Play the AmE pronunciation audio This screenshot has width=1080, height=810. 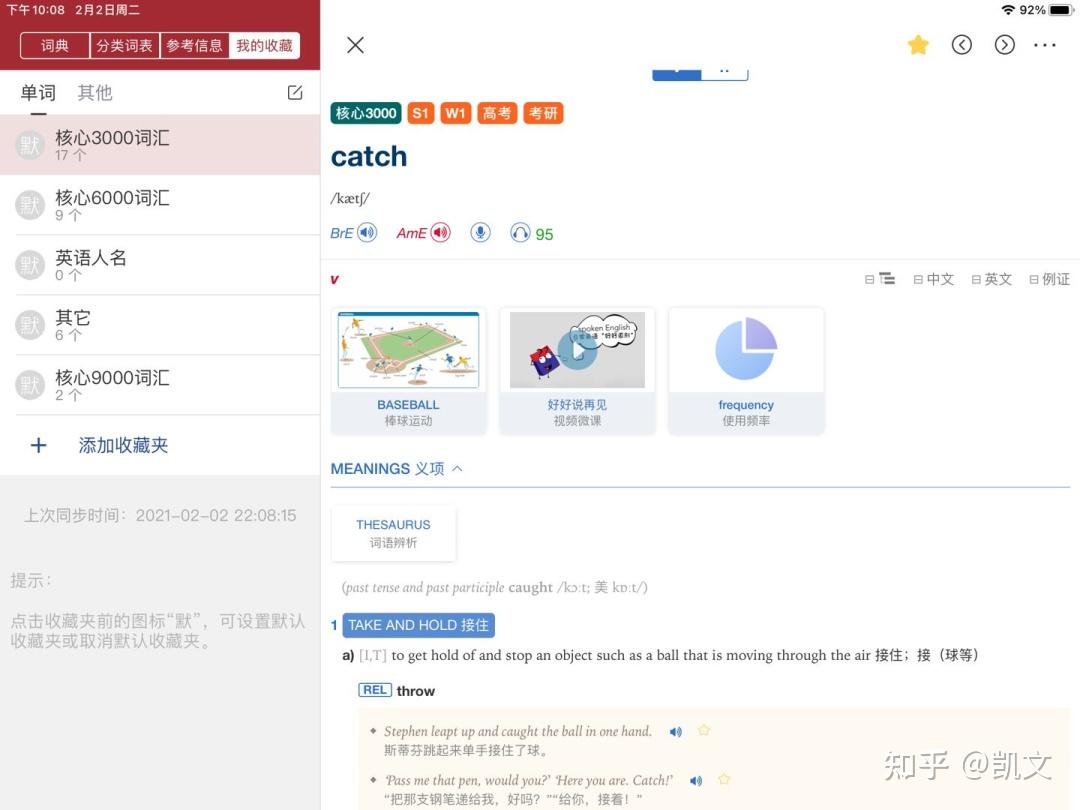click(441, 233)
